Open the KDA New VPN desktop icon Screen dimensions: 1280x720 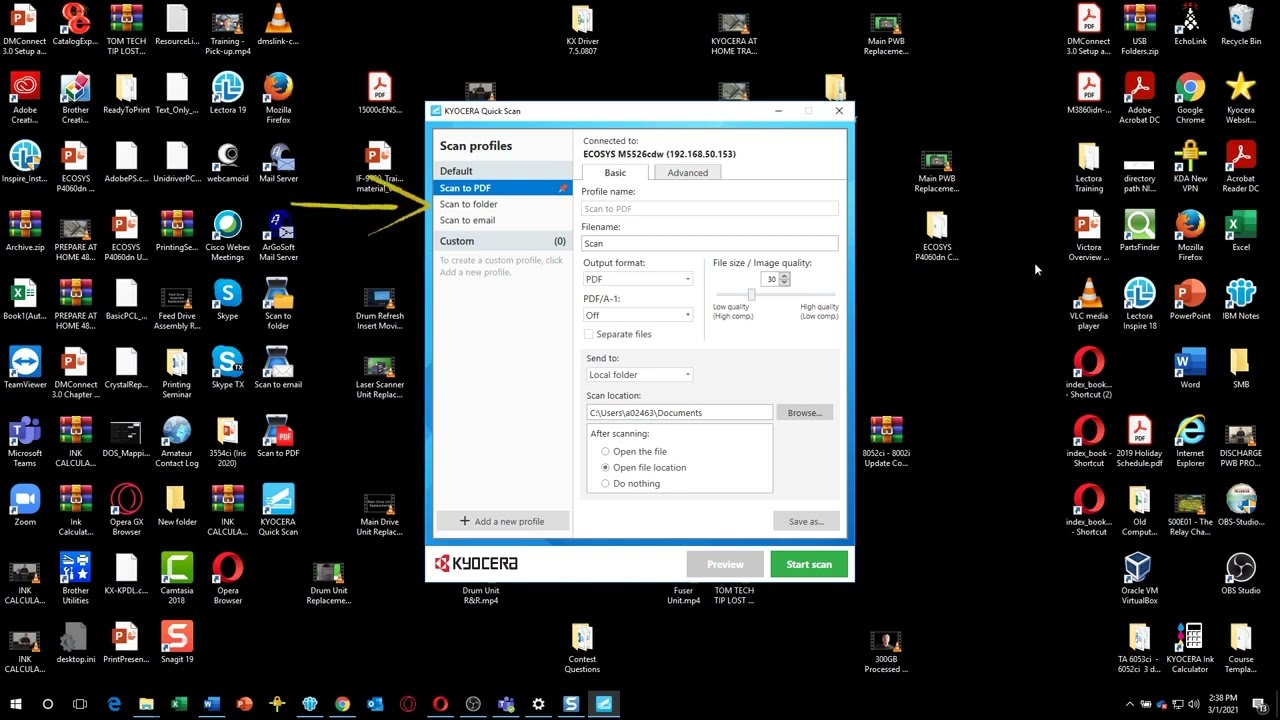tap(1190, 168)
